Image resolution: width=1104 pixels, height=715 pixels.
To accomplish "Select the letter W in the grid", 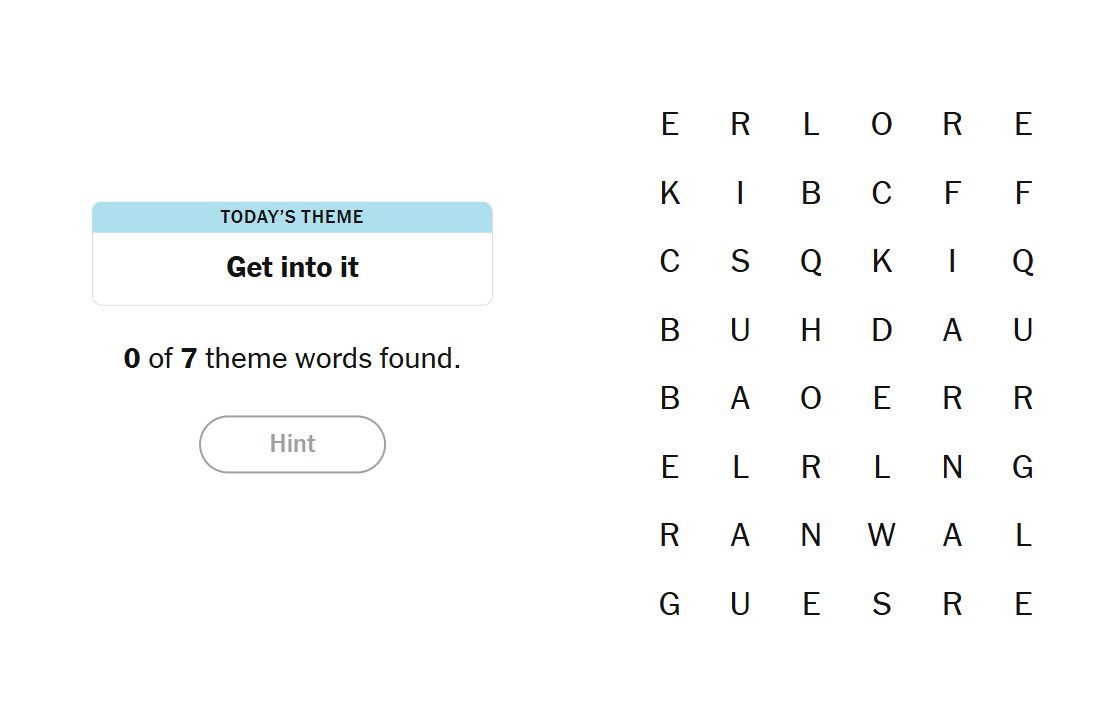I will 881,536.
